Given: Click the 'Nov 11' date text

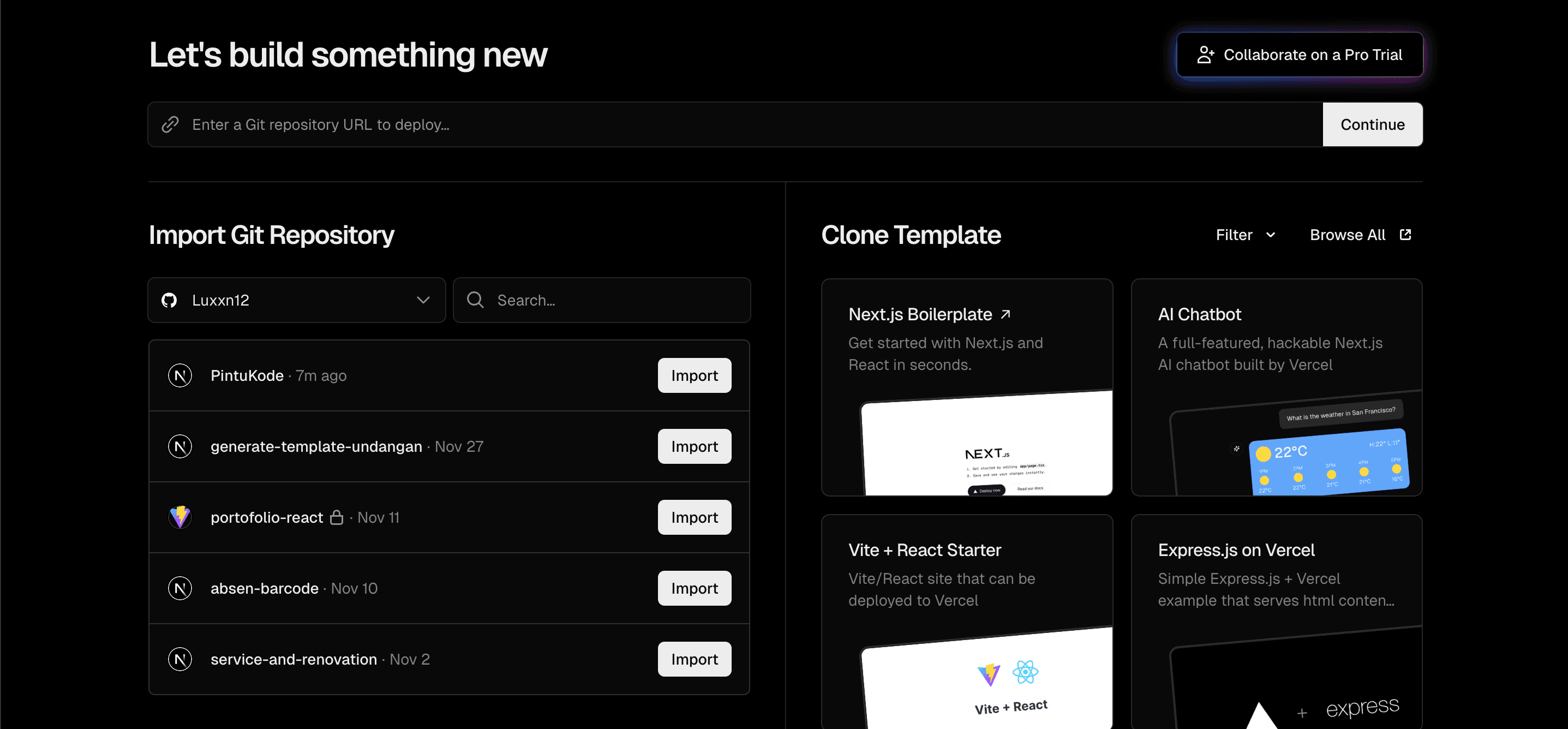Looking at the screenshot, I should point(378,518).
